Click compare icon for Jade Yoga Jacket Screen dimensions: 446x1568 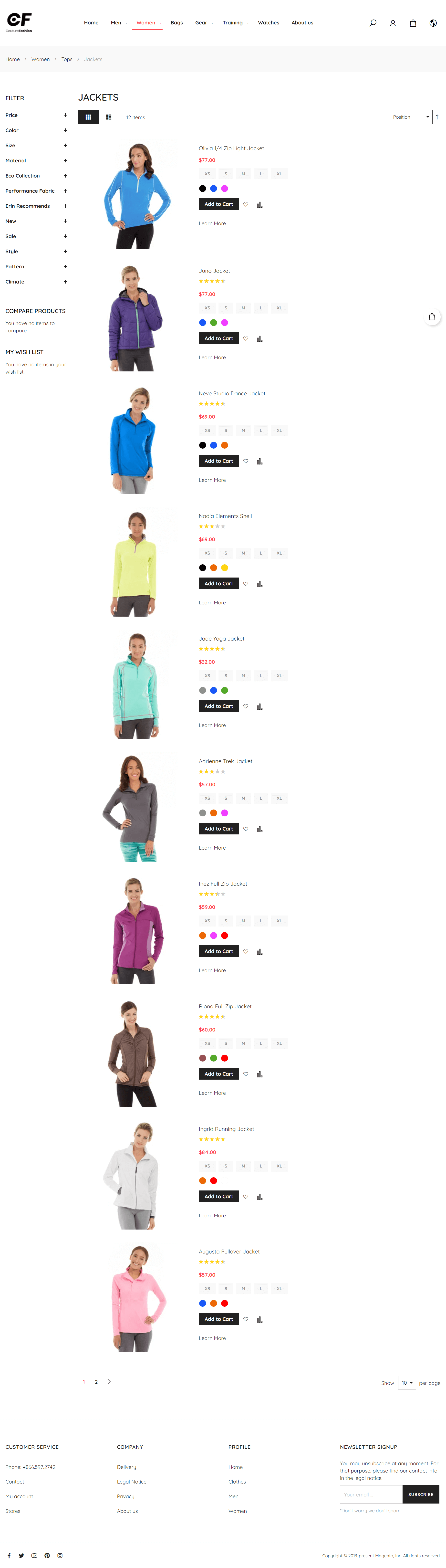click(x=260, y=707)
